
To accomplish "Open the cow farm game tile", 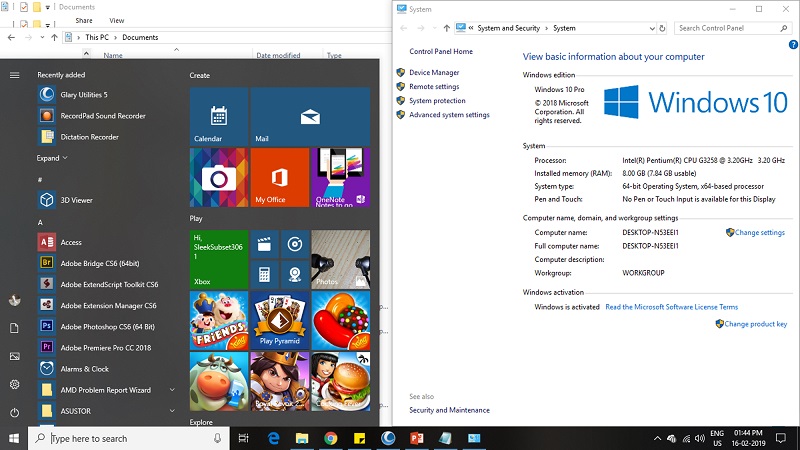I will [x=219, y=382].
